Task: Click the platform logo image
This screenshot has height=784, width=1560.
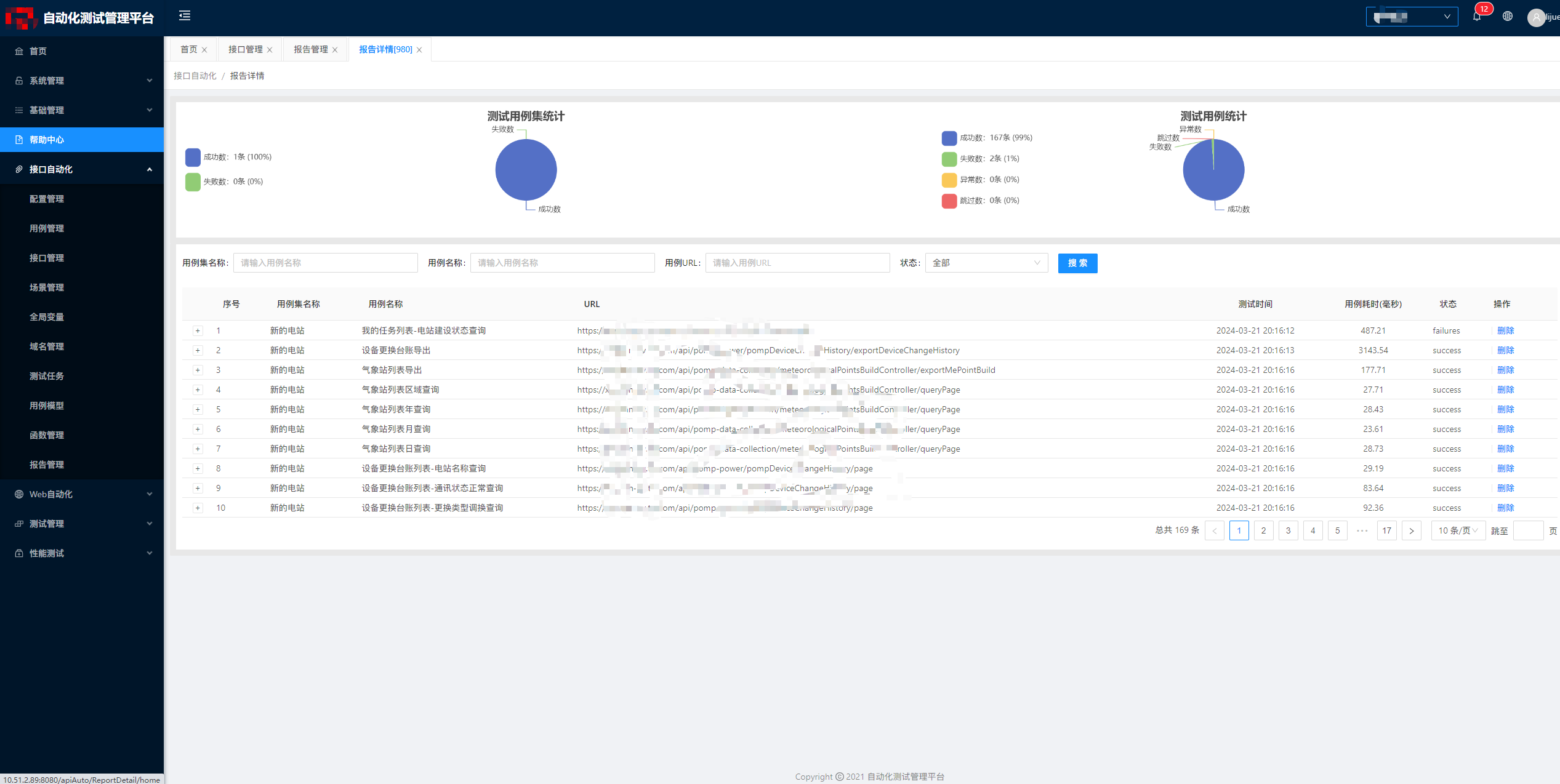Action: tap(21, 18)
